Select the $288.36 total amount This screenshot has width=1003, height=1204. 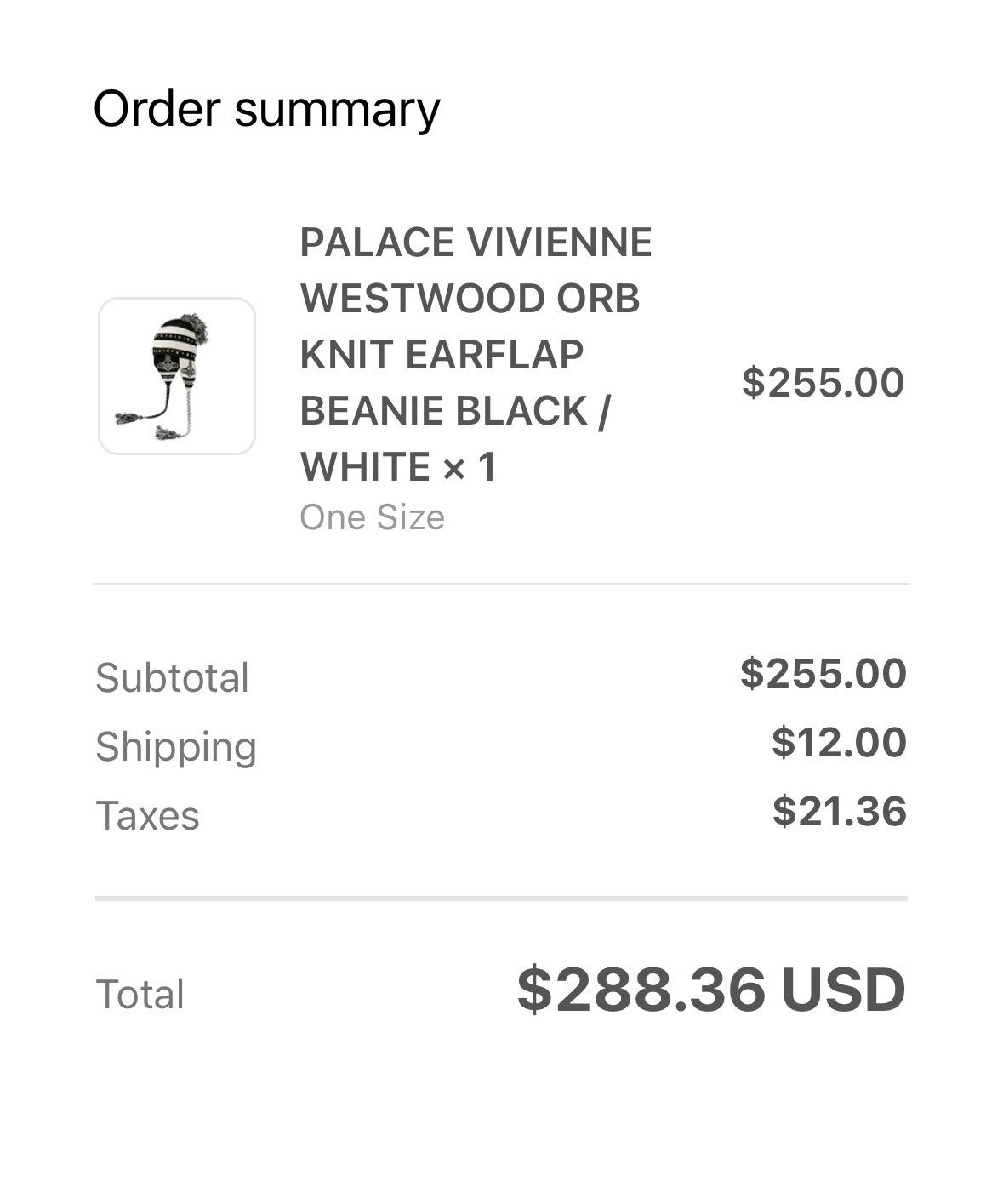tap(641, 990)
